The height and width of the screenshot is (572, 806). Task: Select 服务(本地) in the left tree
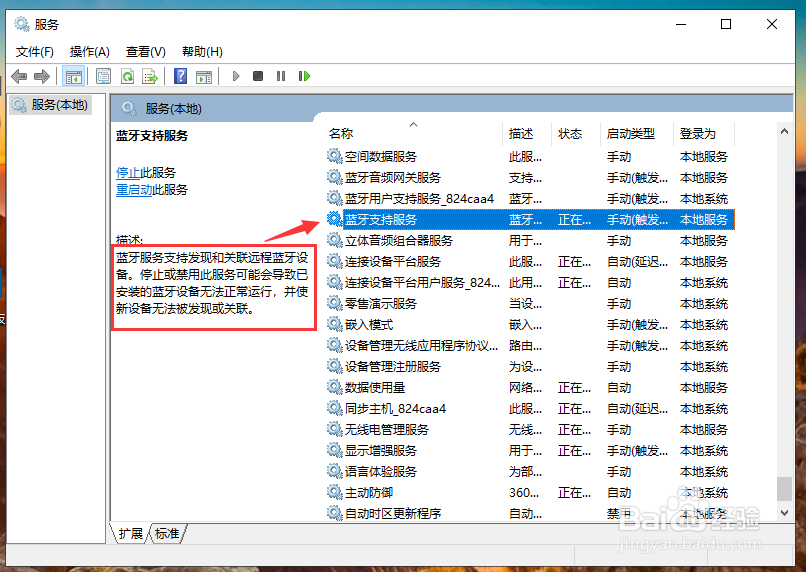pyautogui.click(x=51, y=105)
